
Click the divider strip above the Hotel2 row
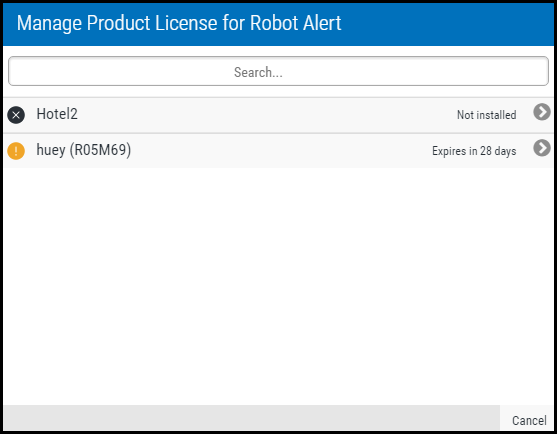[x=278, y=97]
